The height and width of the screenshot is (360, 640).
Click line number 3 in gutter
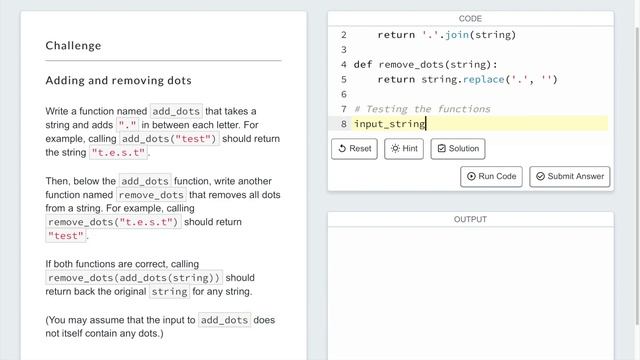[x=344, y=49]
